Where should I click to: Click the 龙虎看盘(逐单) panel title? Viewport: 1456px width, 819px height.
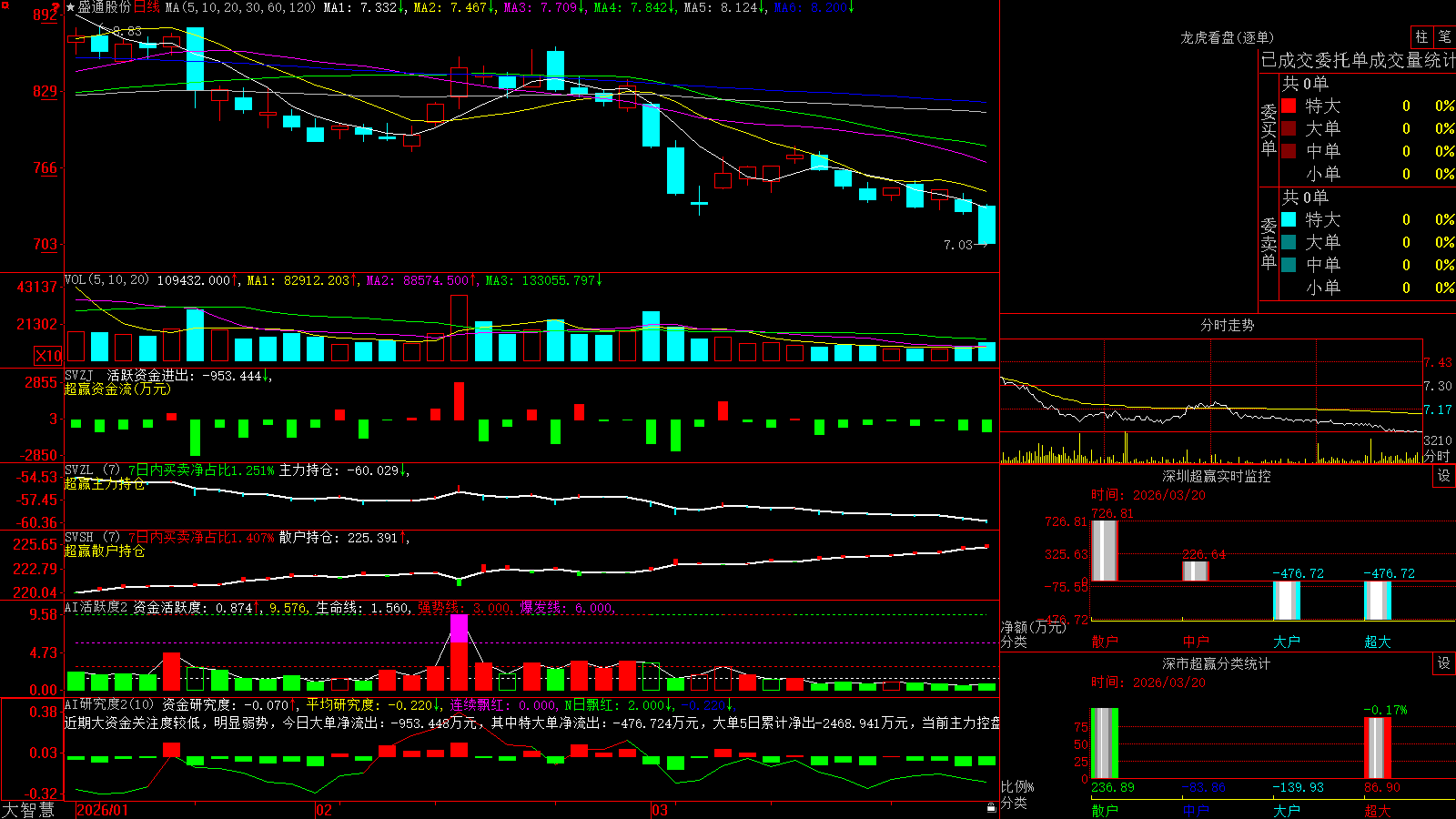pyautogui.click(x=1227, y=37)
